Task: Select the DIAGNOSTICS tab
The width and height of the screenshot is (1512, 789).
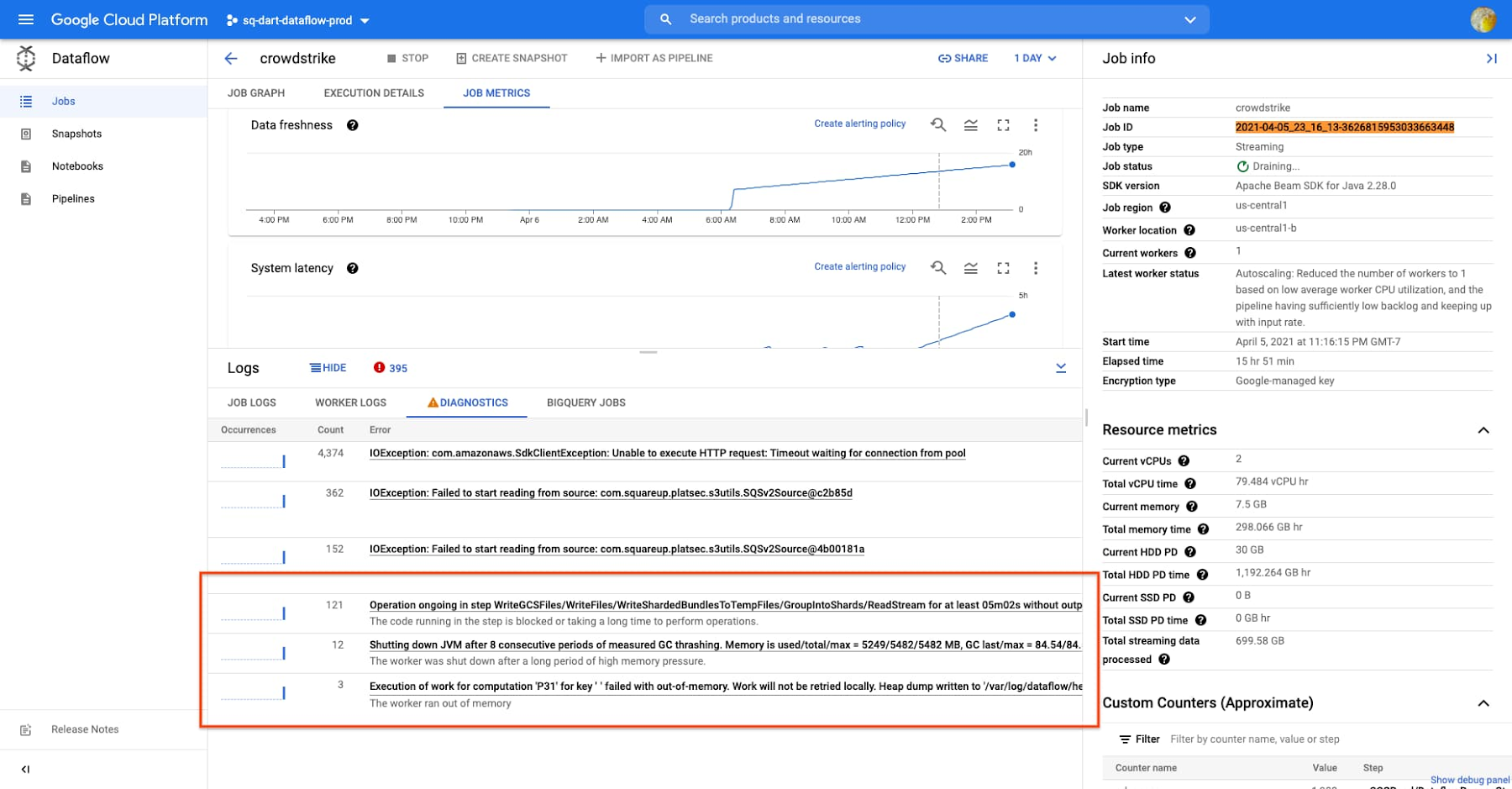Action: coord(468,402)
